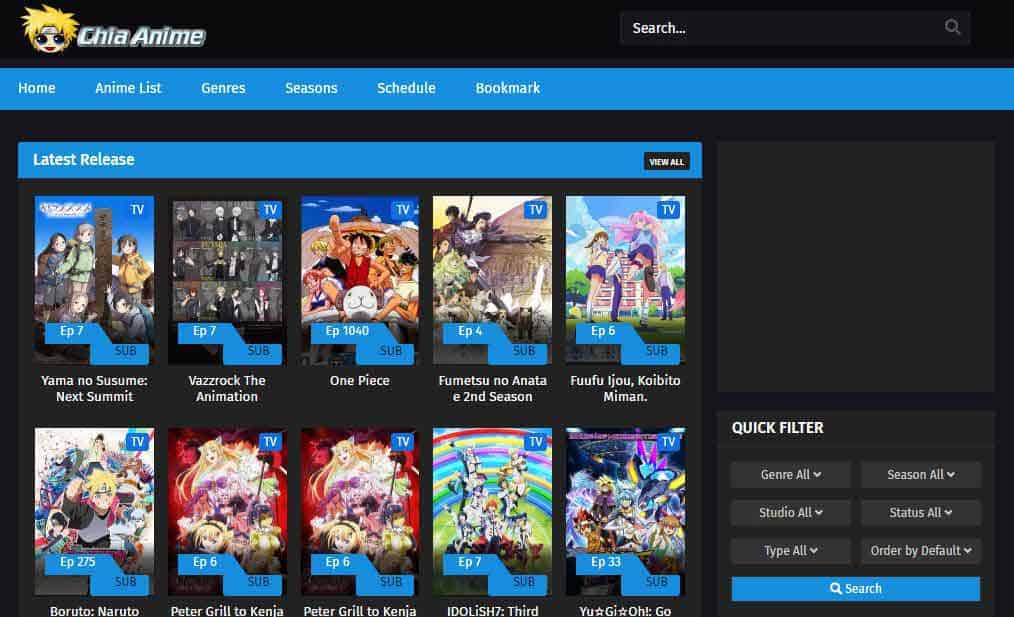Click the Latest Release heading
The height and width of the screenshot is (617, 1014).
coord(83,160)
